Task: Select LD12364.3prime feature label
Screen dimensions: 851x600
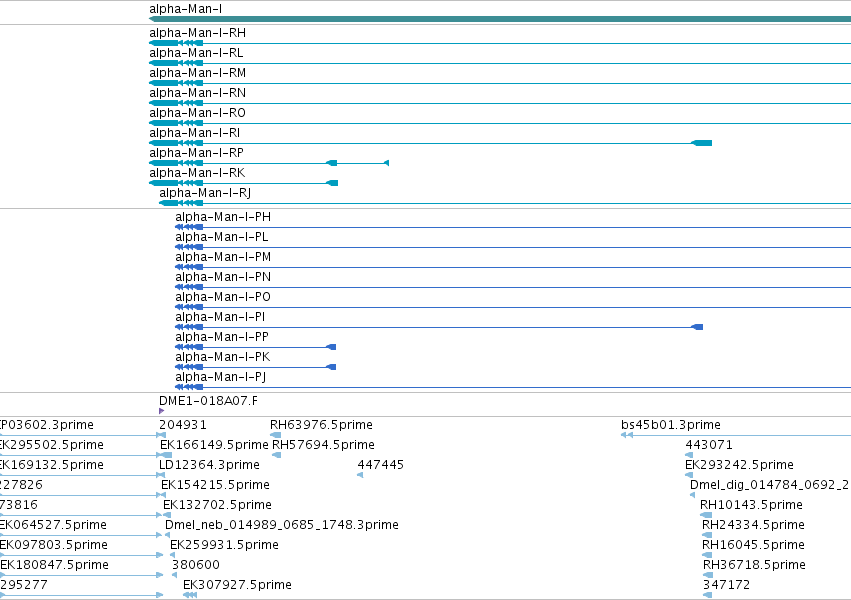Action: [209, 465]
